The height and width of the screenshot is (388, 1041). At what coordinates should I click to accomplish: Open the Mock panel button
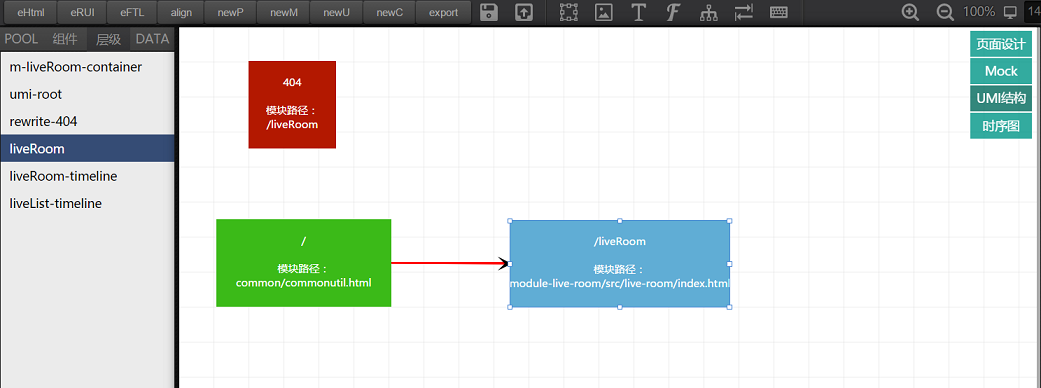pyautogui.click(x=1001, y=71)
